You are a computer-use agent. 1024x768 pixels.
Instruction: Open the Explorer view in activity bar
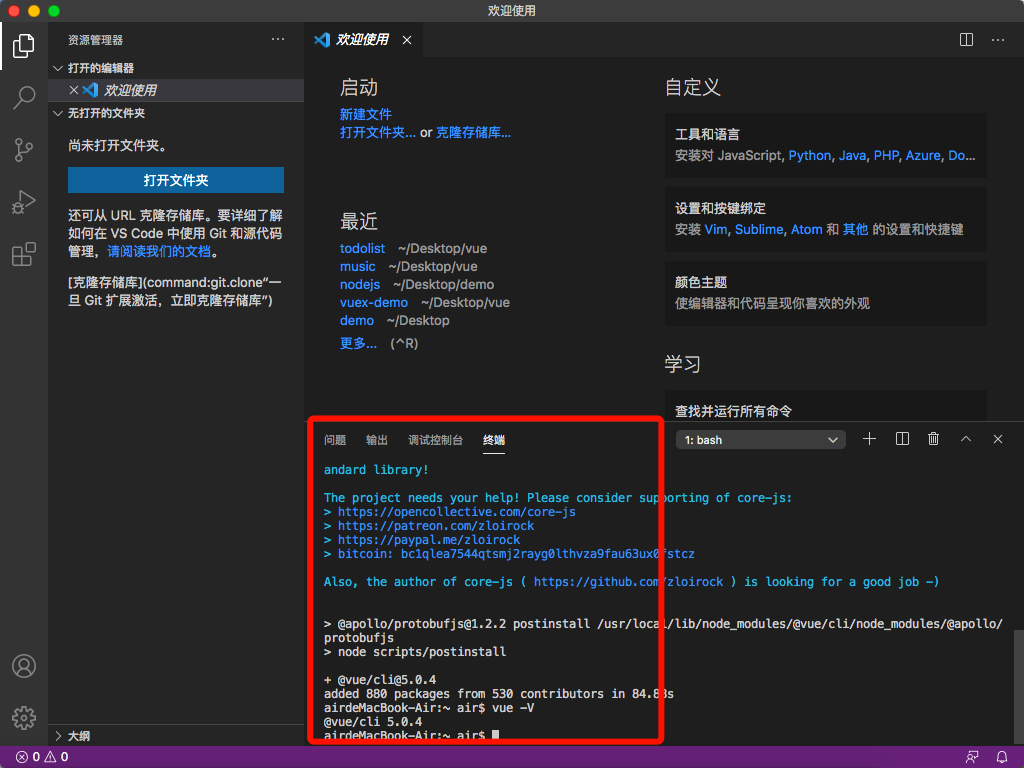[24, 46]
